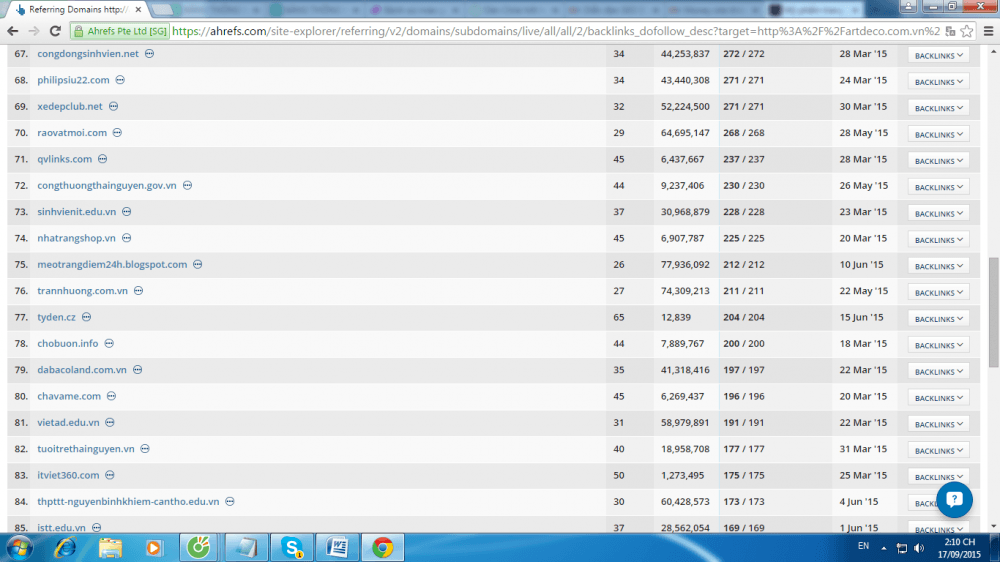Click the browser forward arrow
This screenshot has width=1000, height=562.
(34, 31)
